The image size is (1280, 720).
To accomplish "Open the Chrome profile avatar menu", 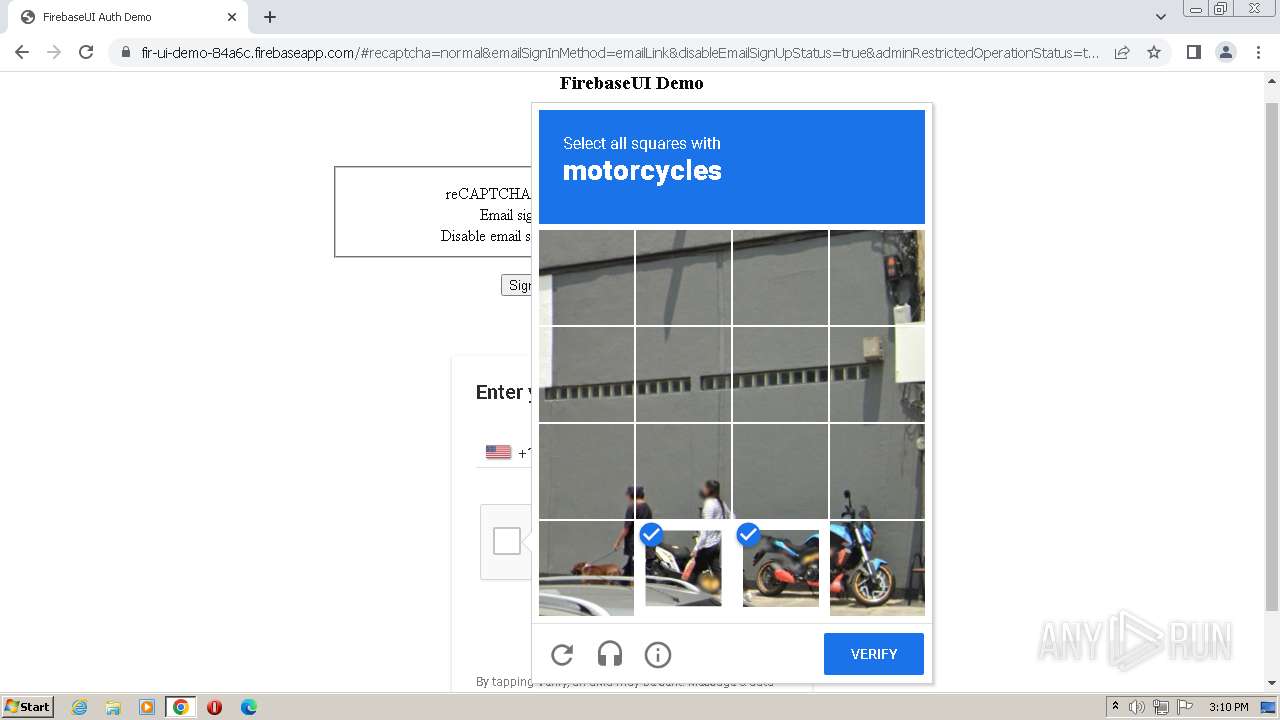I will (x=1226, y=52).
